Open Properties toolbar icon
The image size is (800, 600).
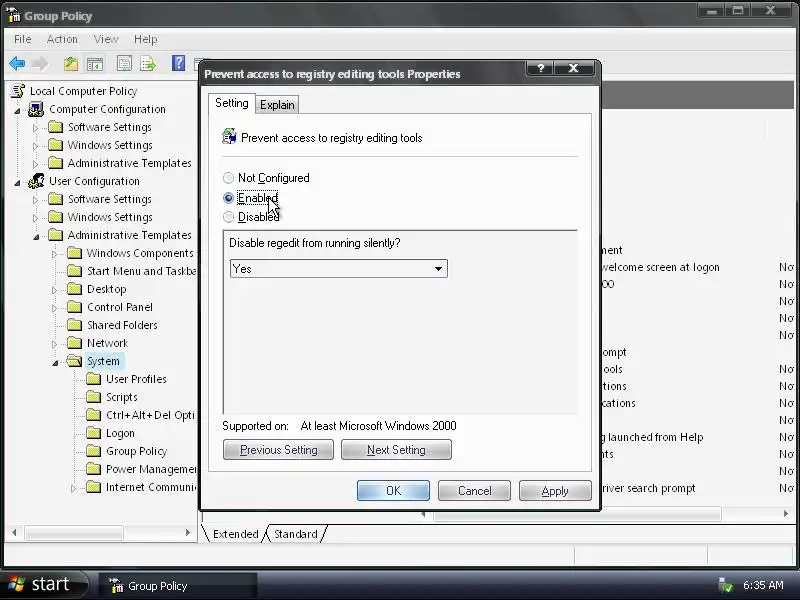(x=124, y=64)
